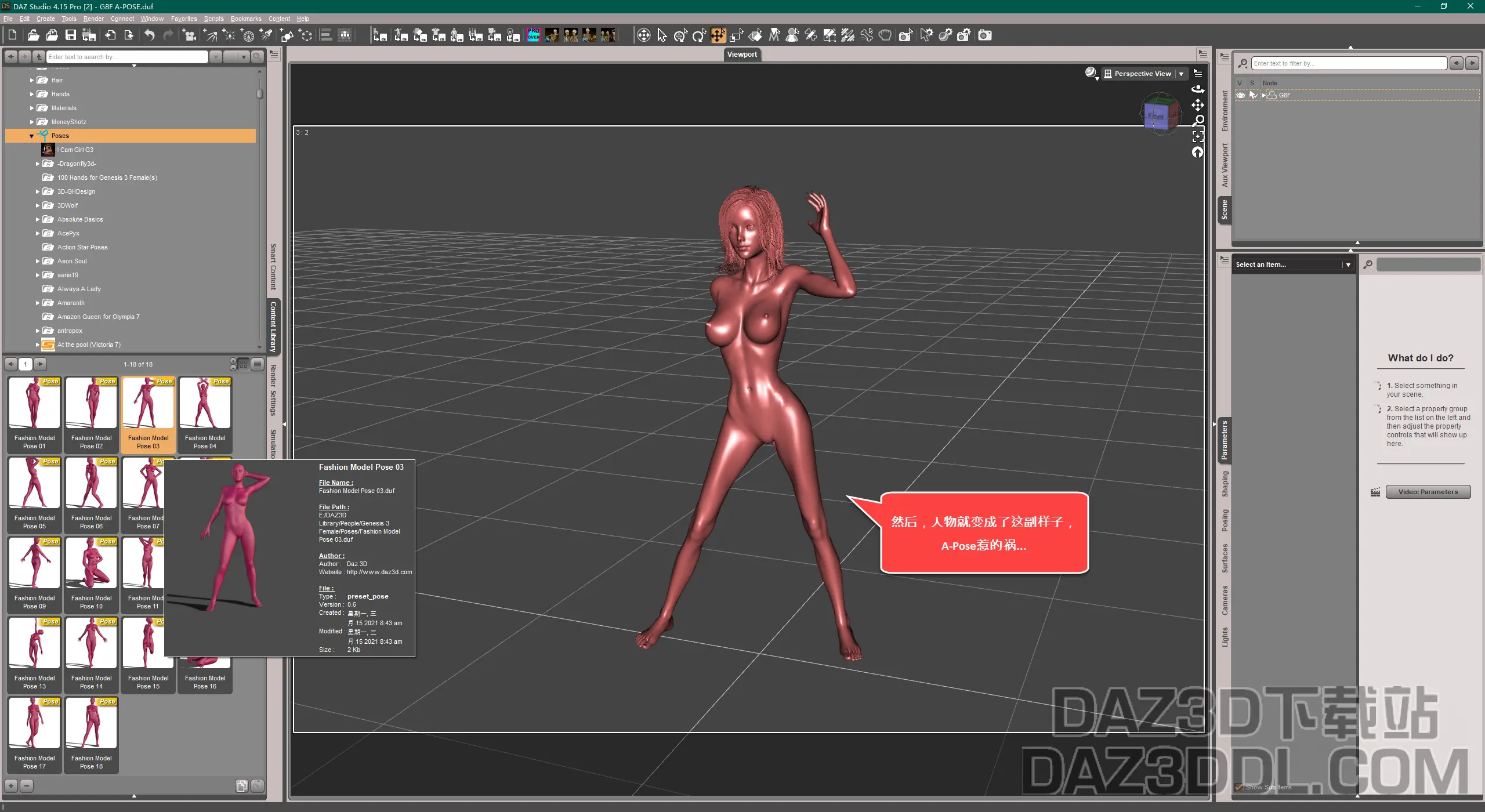Click the Video: Parameters button

(x=1428, y=492)
